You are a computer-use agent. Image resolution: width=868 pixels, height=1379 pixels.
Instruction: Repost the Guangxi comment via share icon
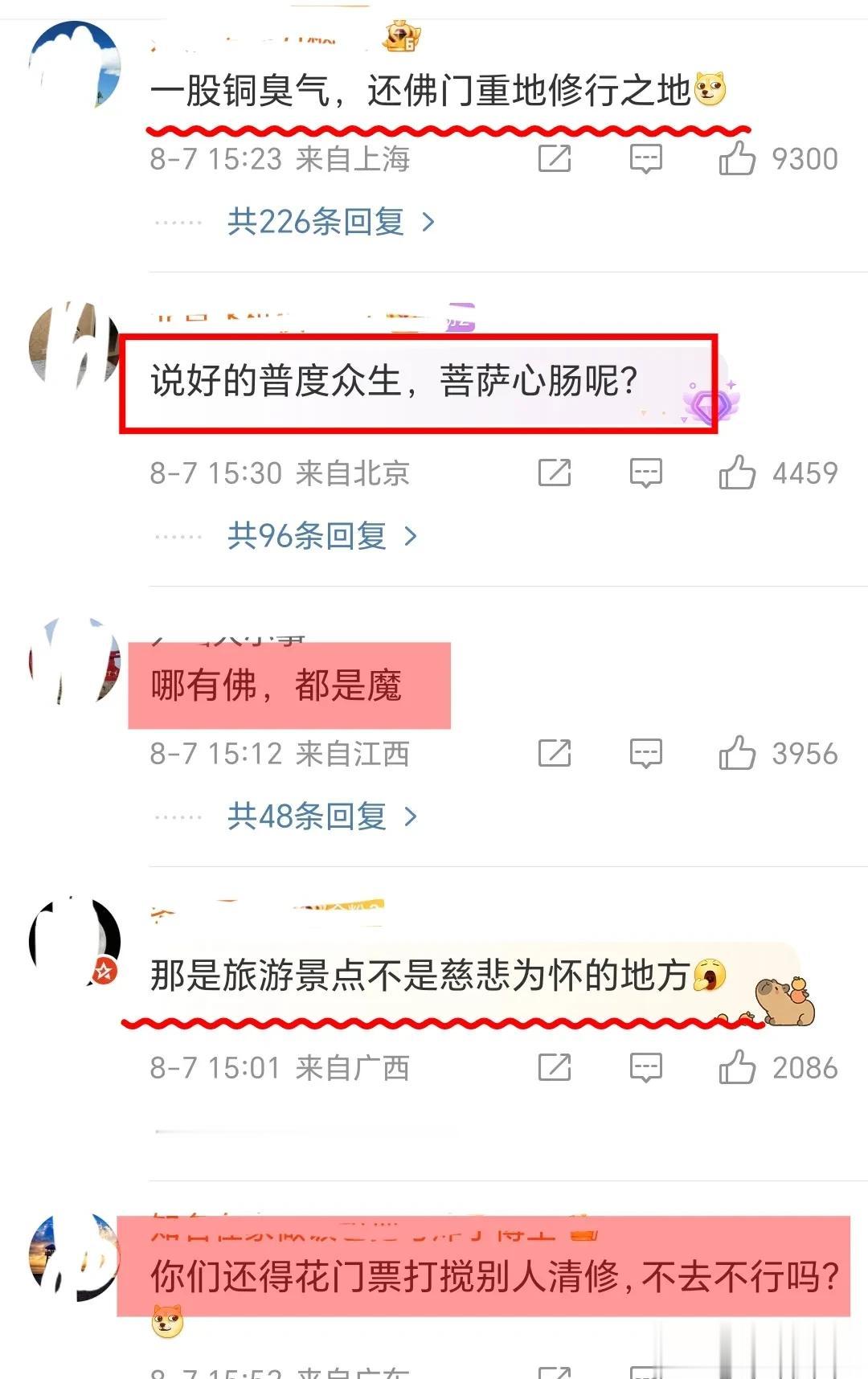coord(555,1067)
